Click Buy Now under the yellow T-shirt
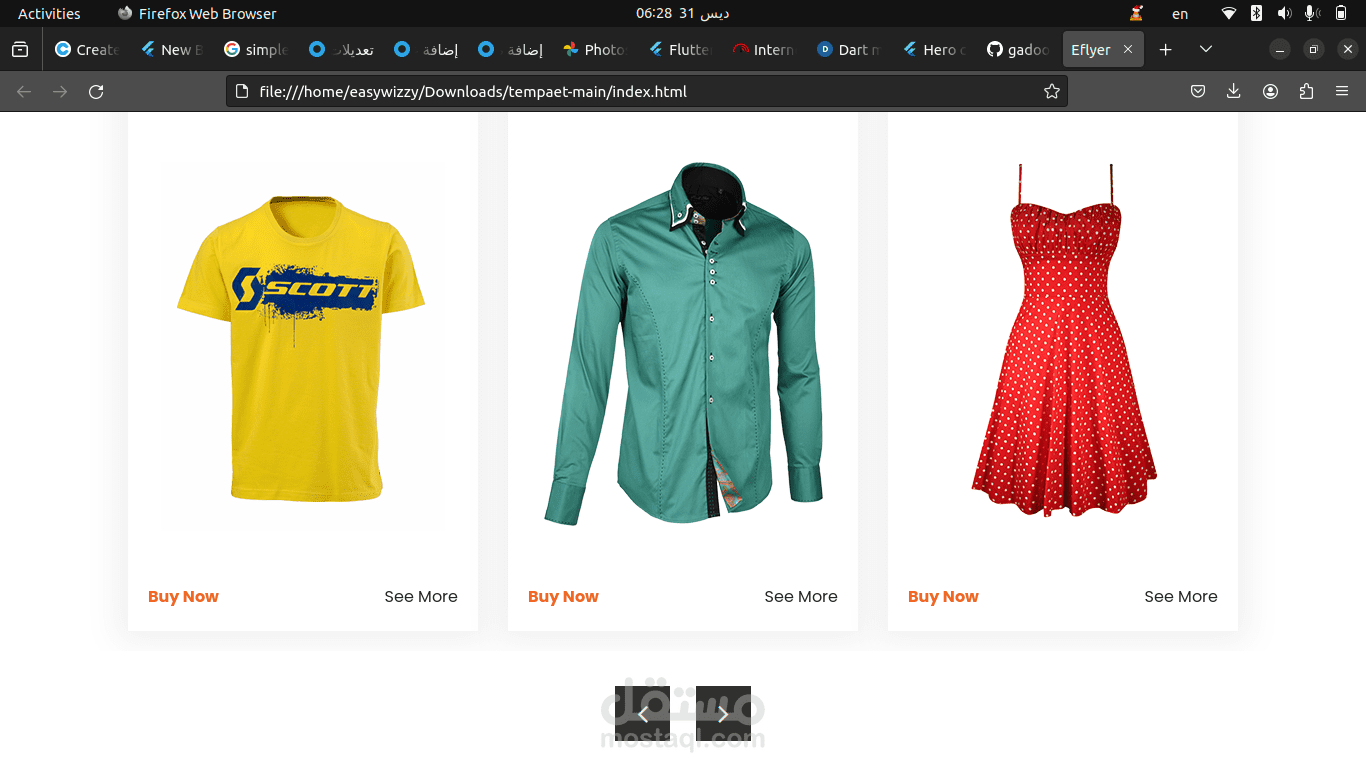This screenshot has height=768, width=1366. (x=183, y=597)
